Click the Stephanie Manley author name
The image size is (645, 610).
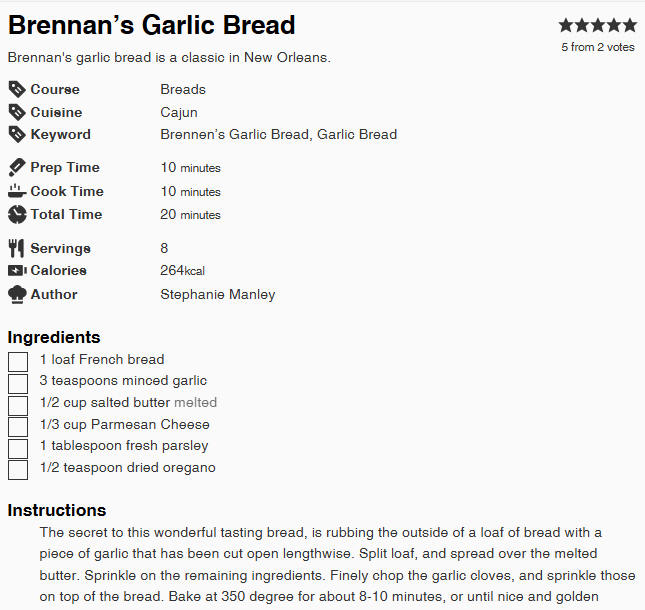click(x=218, y=295)
